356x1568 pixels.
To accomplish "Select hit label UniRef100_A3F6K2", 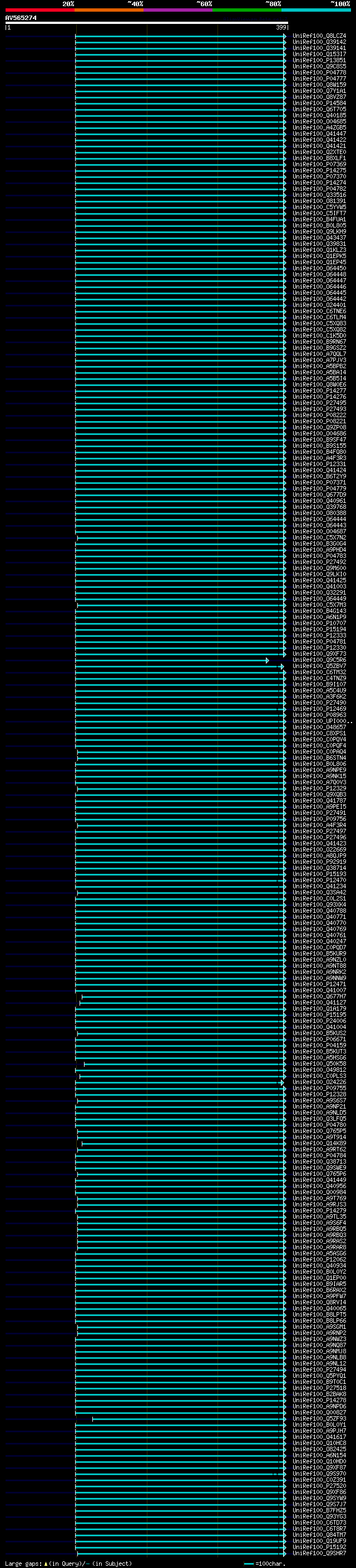I will click(x=319, y=696).
